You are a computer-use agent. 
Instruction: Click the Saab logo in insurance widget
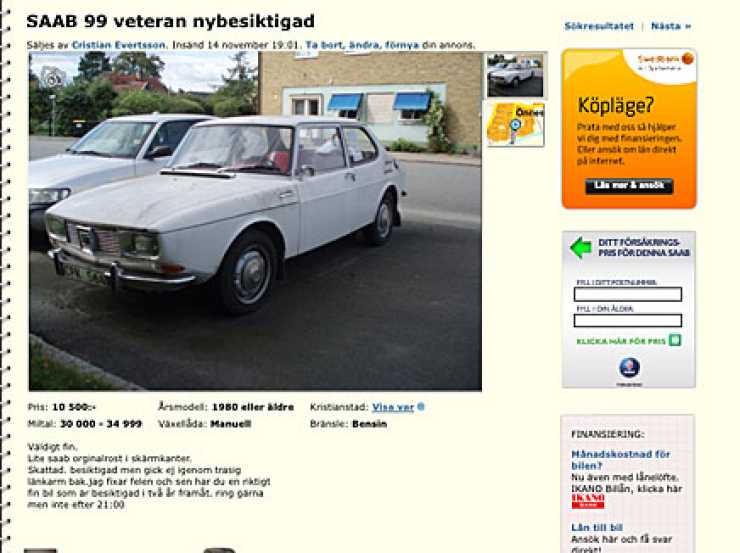pyautogui.click(x=629, y=368)
